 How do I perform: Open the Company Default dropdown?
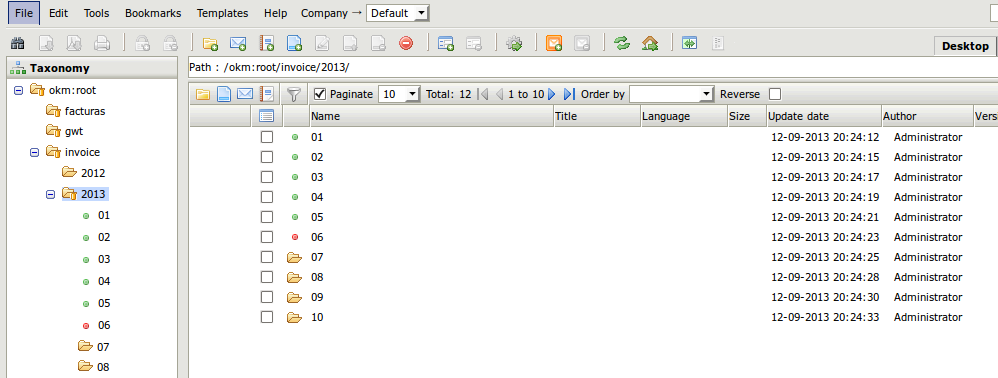[398, 13]
